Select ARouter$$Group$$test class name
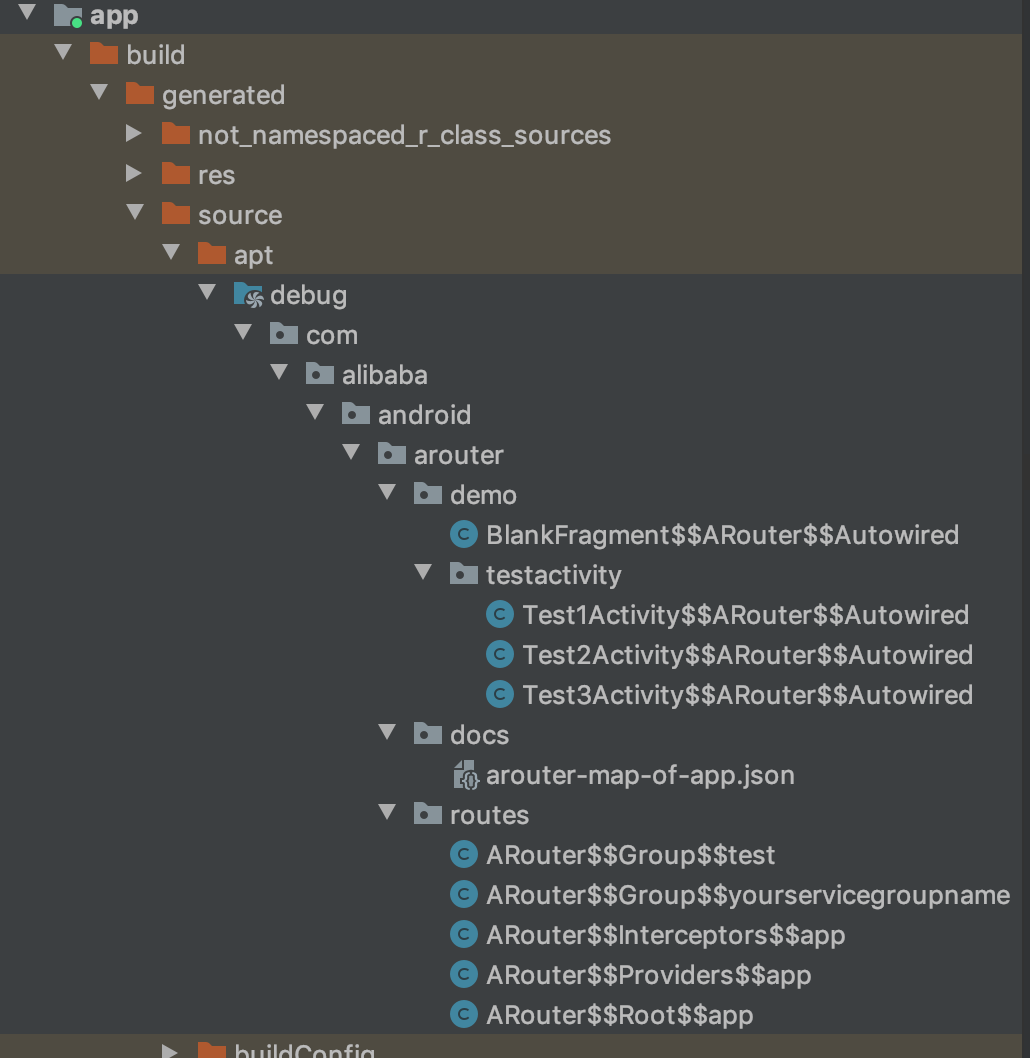The width and height of the screenshot is (1030, 1058). click(x=631, y=855)
